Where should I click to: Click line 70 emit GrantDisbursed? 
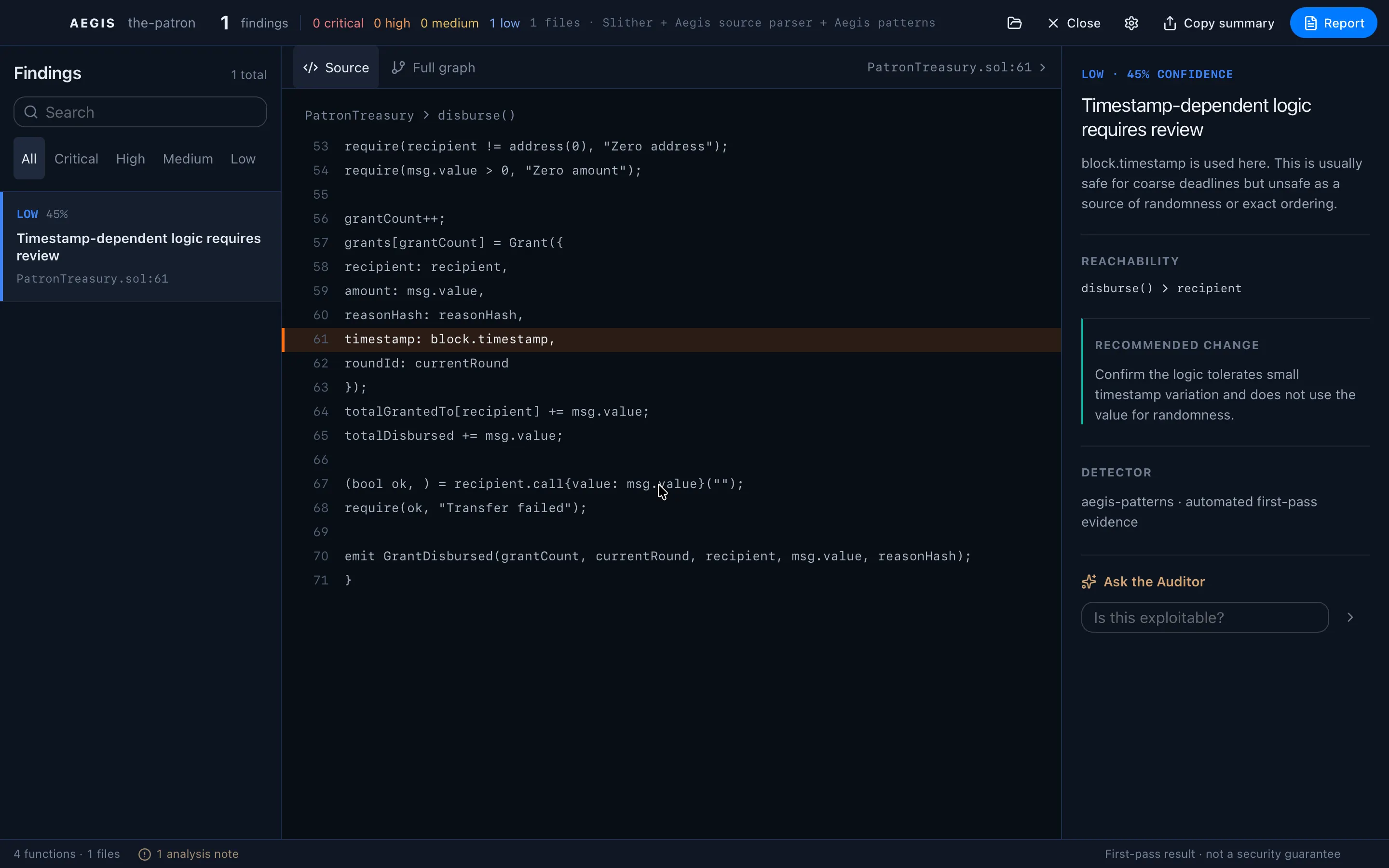pyautogui.click(x=658, y=556)
